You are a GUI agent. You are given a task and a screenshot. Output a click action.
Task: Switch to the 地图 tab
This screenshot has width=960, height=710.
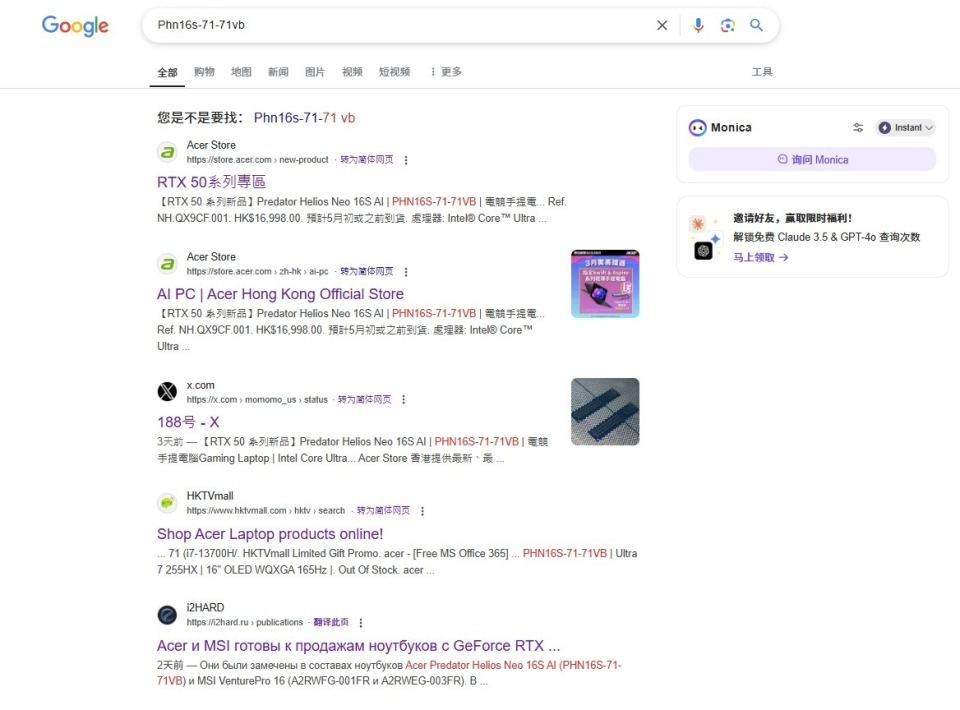(241, 72)
